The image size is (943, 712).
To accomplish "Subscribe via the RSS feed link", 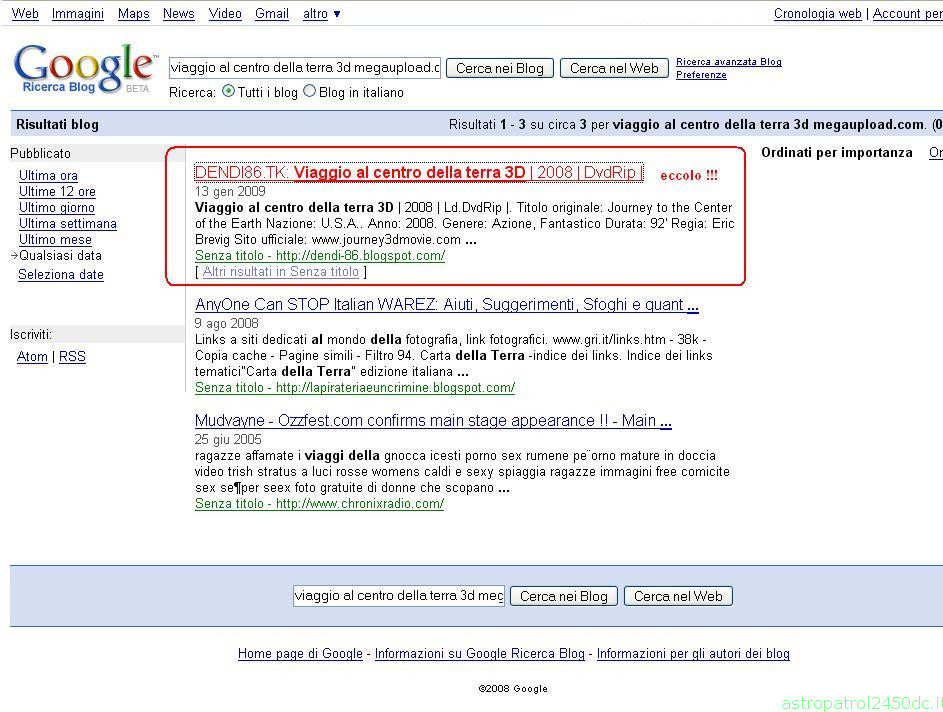I will tap(72, 357).
